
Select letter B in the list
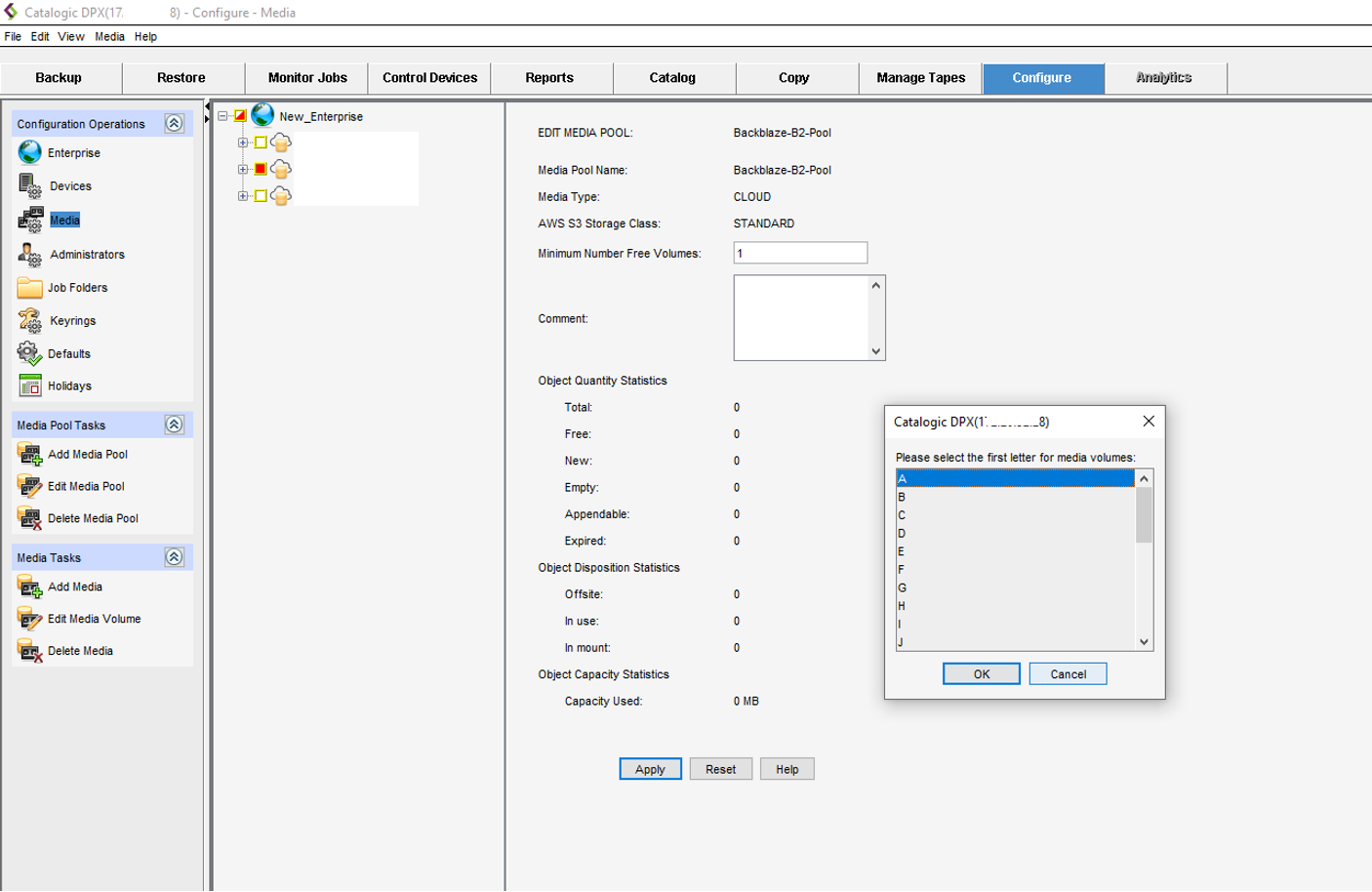1015,497
